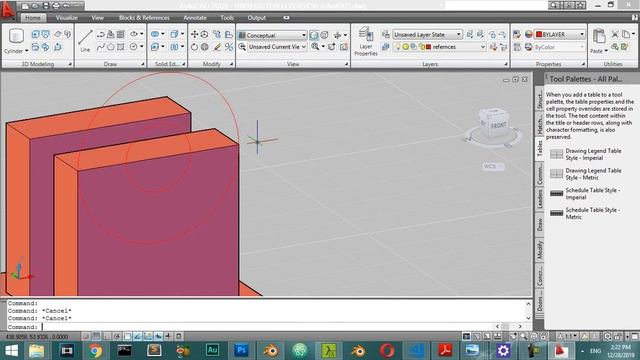Click the Windows Start button
This screenshot has height=360, width=640.
[11, 350]
